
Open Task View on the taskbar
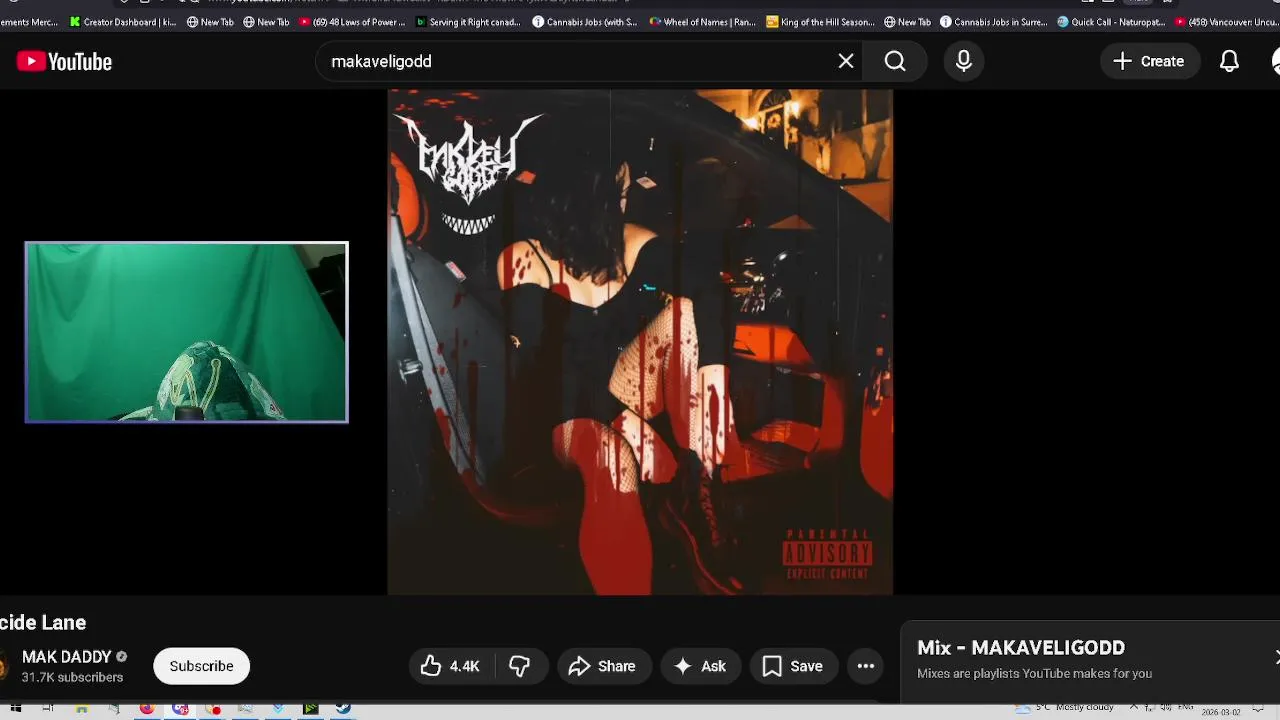[x=48, y=709]
